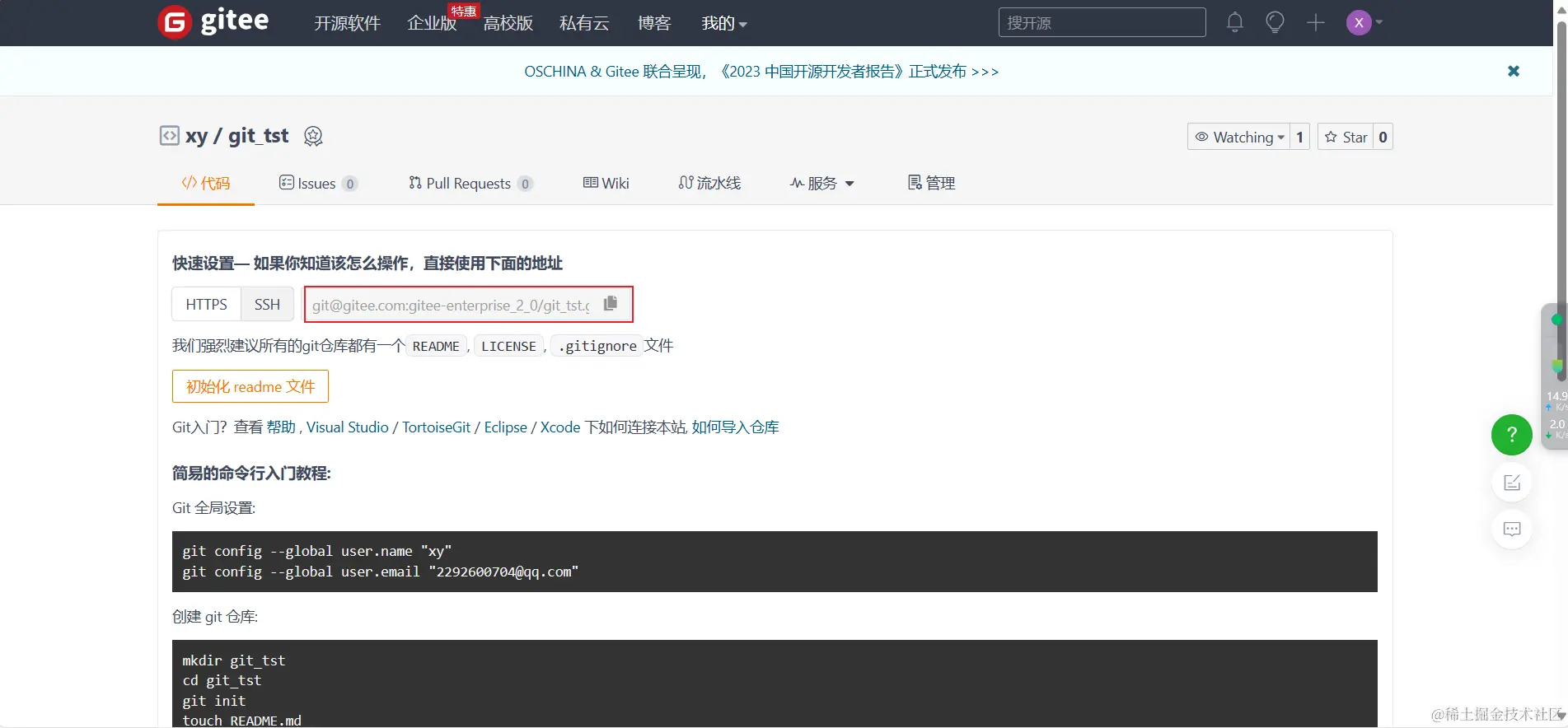Go to 私有云 in top navigation
This screenshot has width=1568, height=728.
pyautogui.click(x=584, y=23)
